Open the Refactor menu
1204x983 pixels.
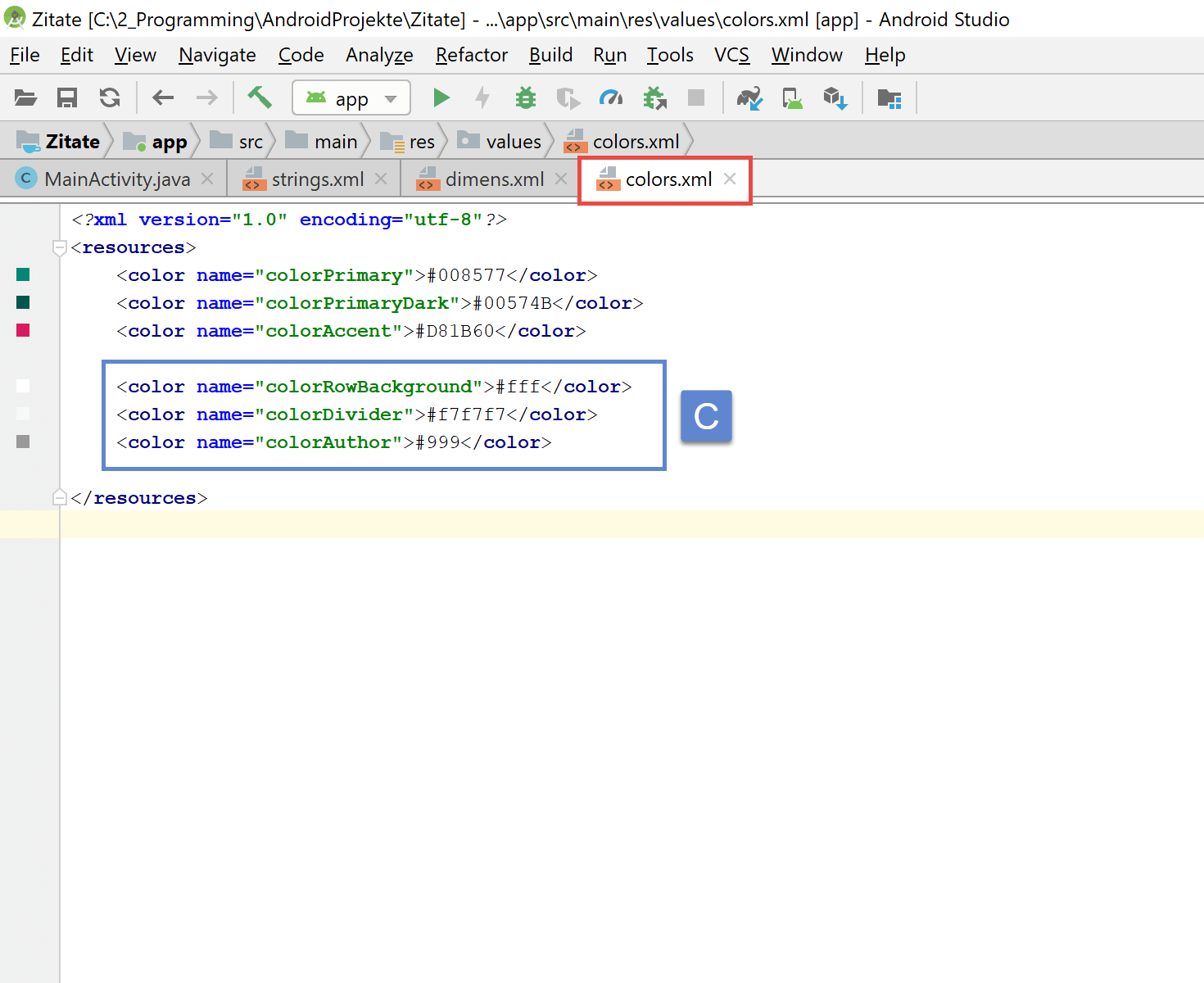pos(472,55)
